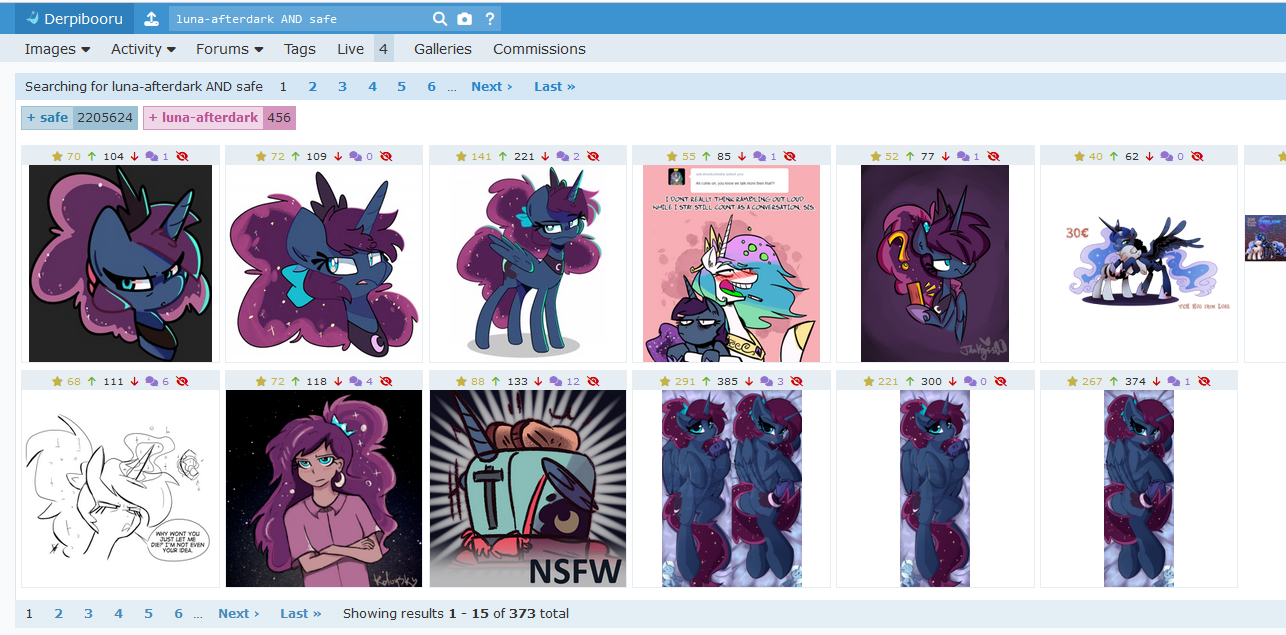Favorite the image with 40 stars

click(x=1080, y=157)
